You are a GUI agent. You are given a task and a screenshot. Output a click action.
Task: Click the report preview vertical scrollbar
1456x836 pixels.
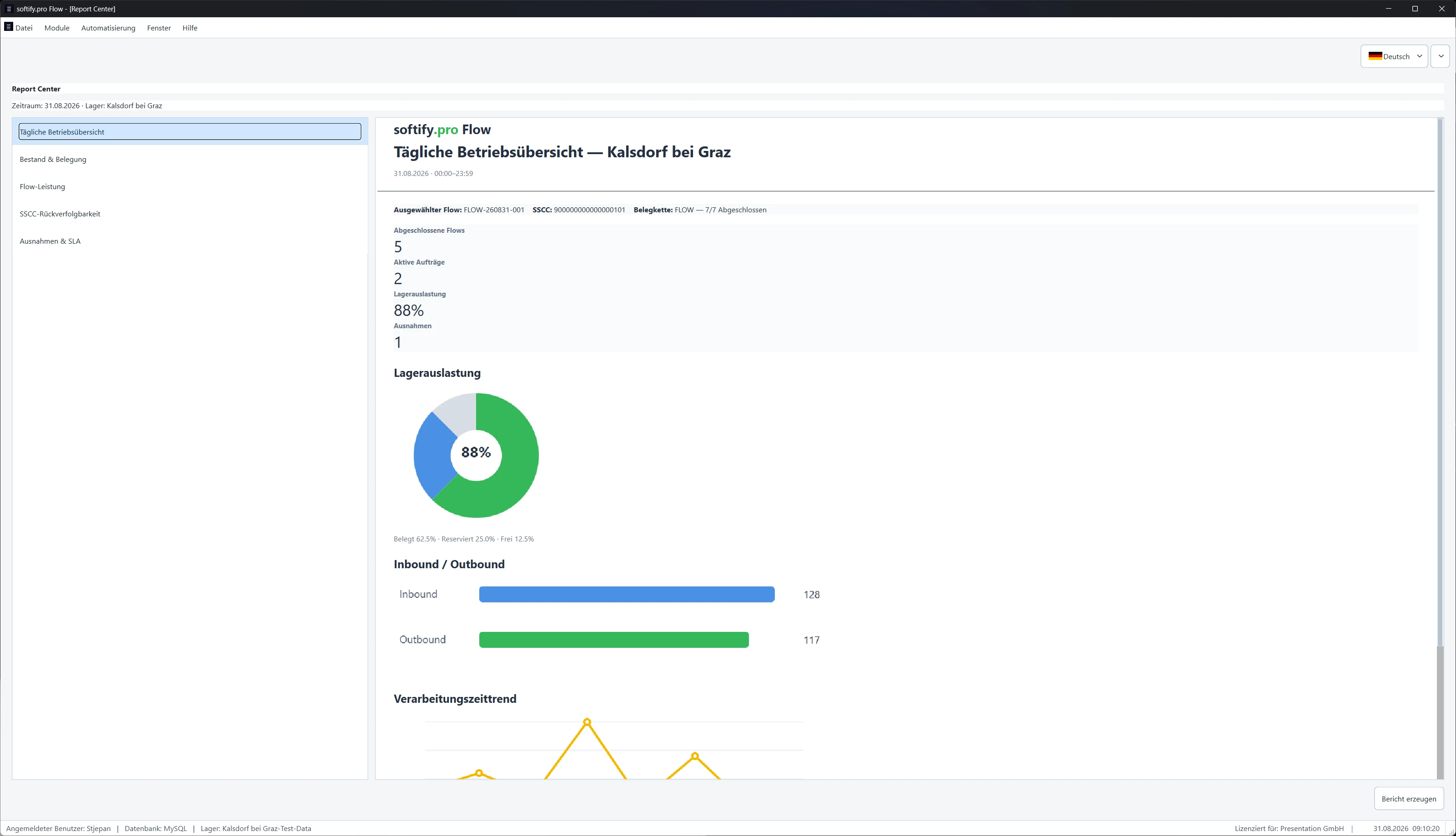1440,448
